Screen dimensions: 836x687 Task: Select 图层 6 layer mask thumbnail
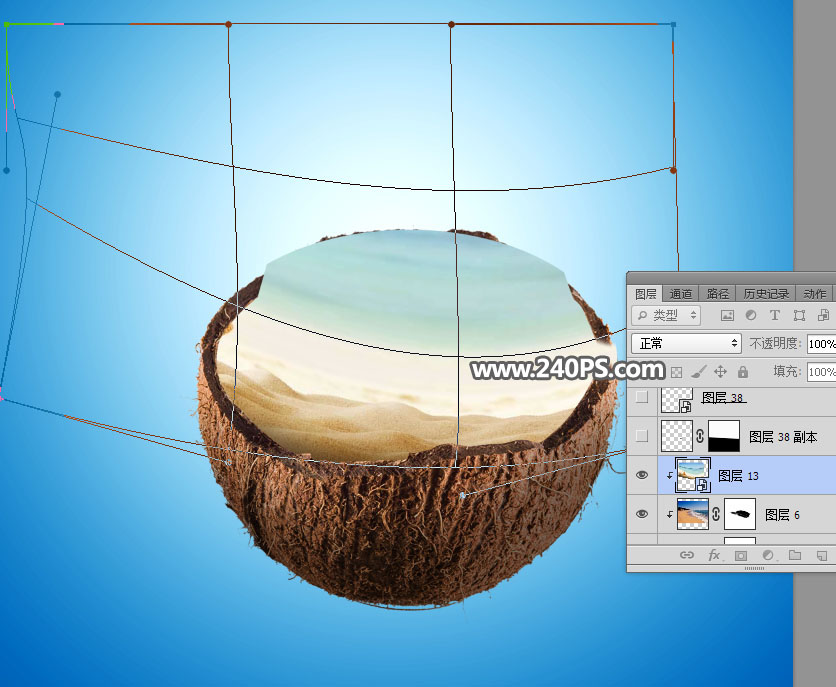point(739,514)
